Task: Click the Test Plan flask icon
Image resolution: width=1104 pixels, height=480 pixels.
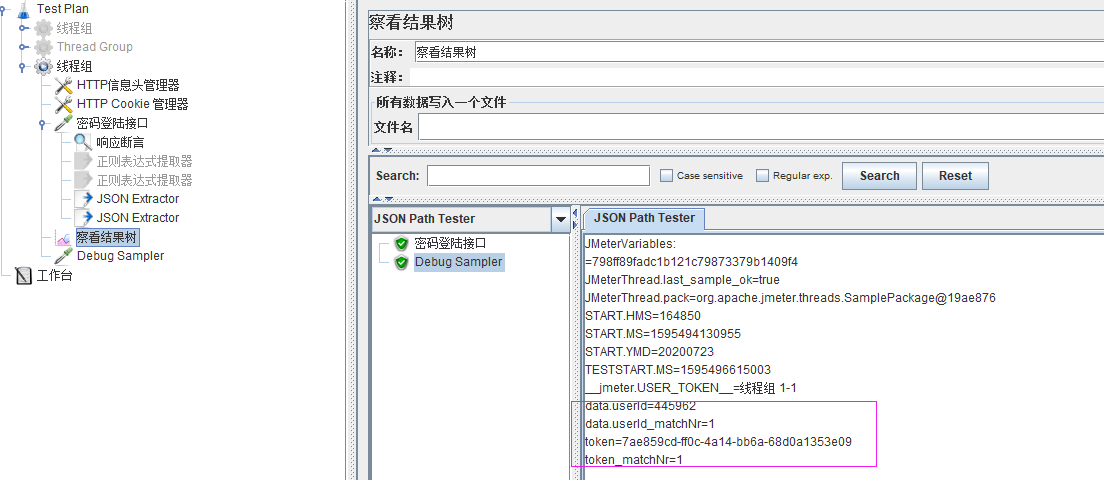Action: [25, 9]
